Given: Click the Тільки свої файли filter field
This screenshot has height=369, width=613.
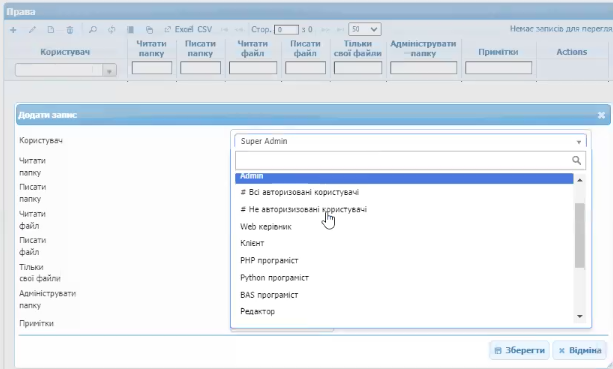Looking at the screenshot, I should click(358, 68).
